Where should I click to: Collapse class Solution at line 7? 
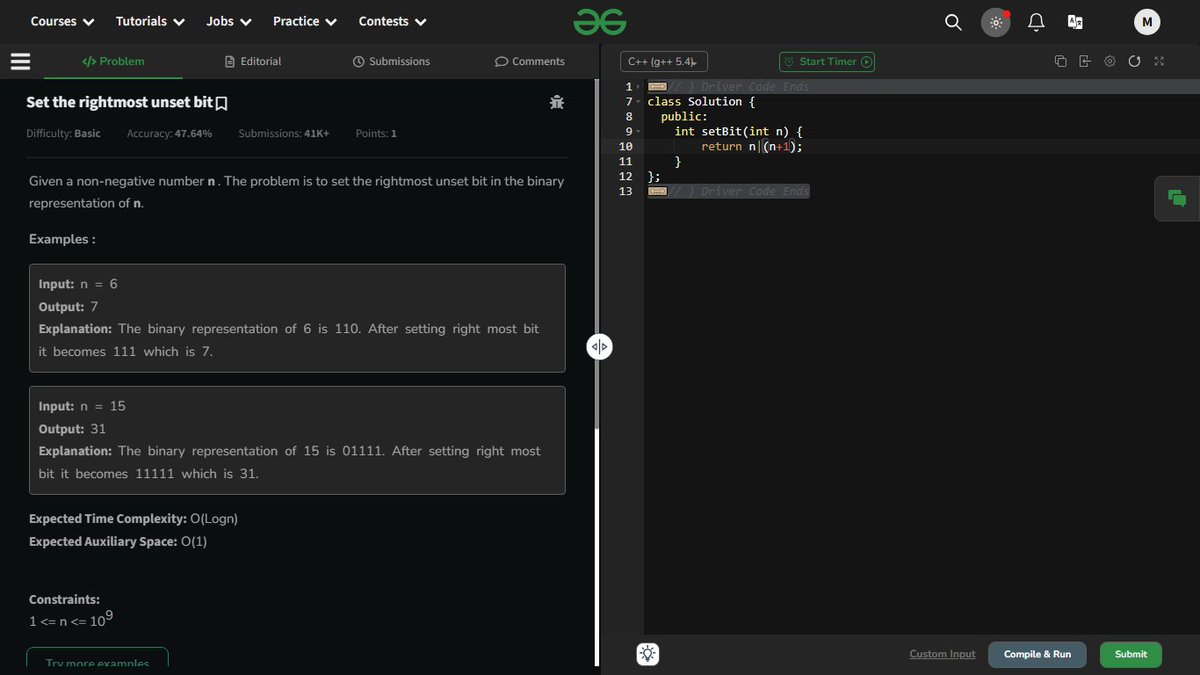[639, 102]
